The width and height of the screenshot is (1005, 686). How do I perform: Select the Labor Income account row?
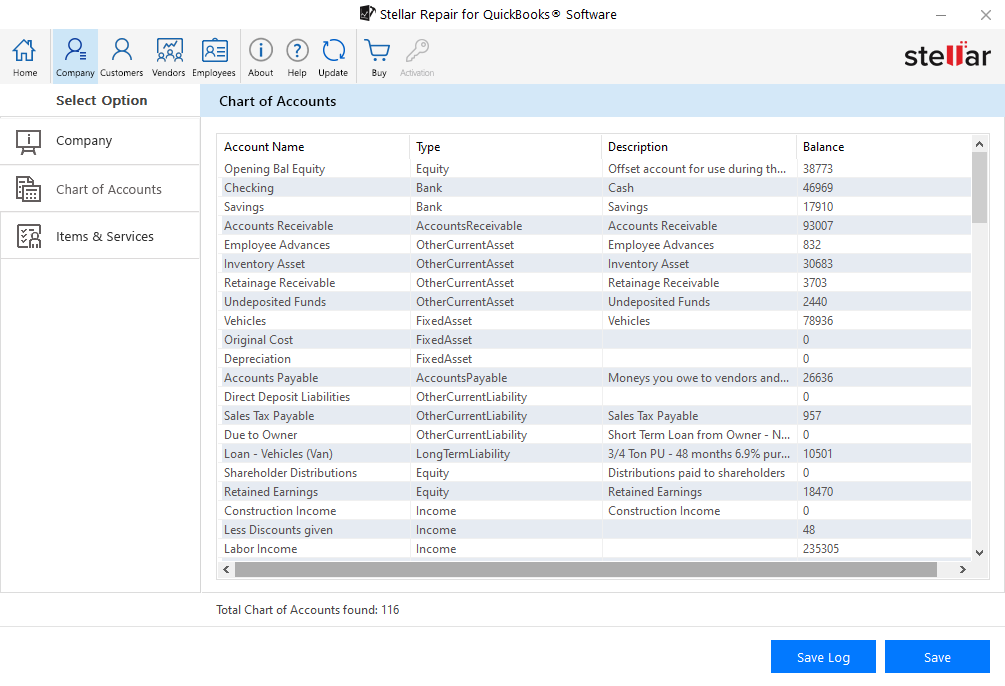tap(594, 549)
